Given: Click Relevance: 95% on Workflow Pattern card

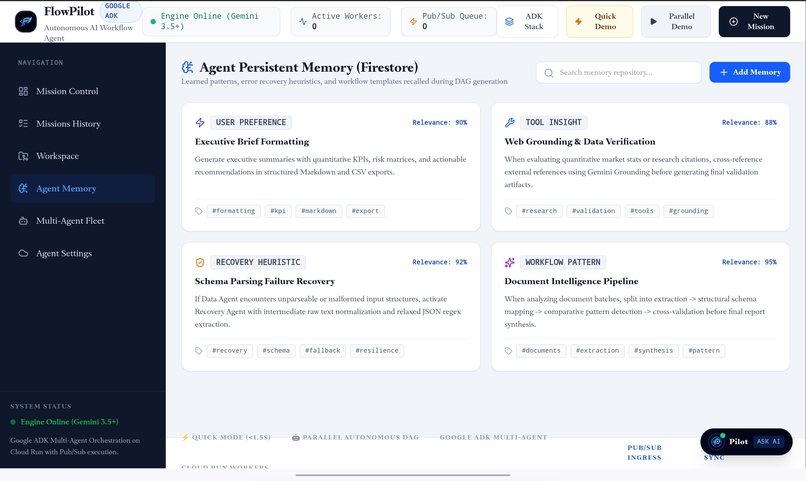Looking at the screenshot, I should coord(749,262).
